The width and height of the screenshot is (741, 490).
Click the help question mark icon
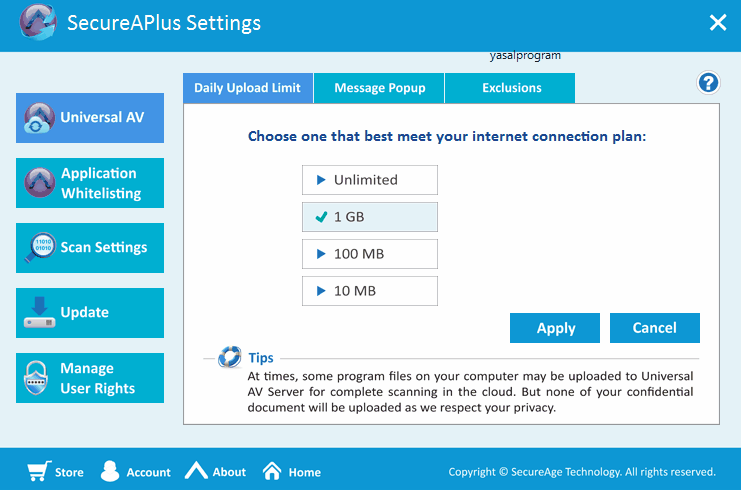tap(709, 83)
